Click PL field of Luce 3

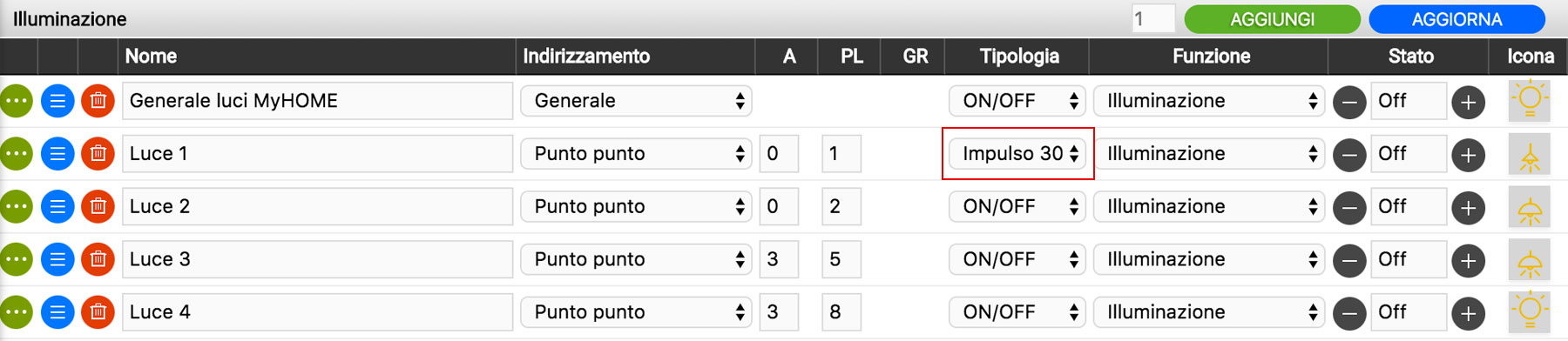(x=841, y=260)
